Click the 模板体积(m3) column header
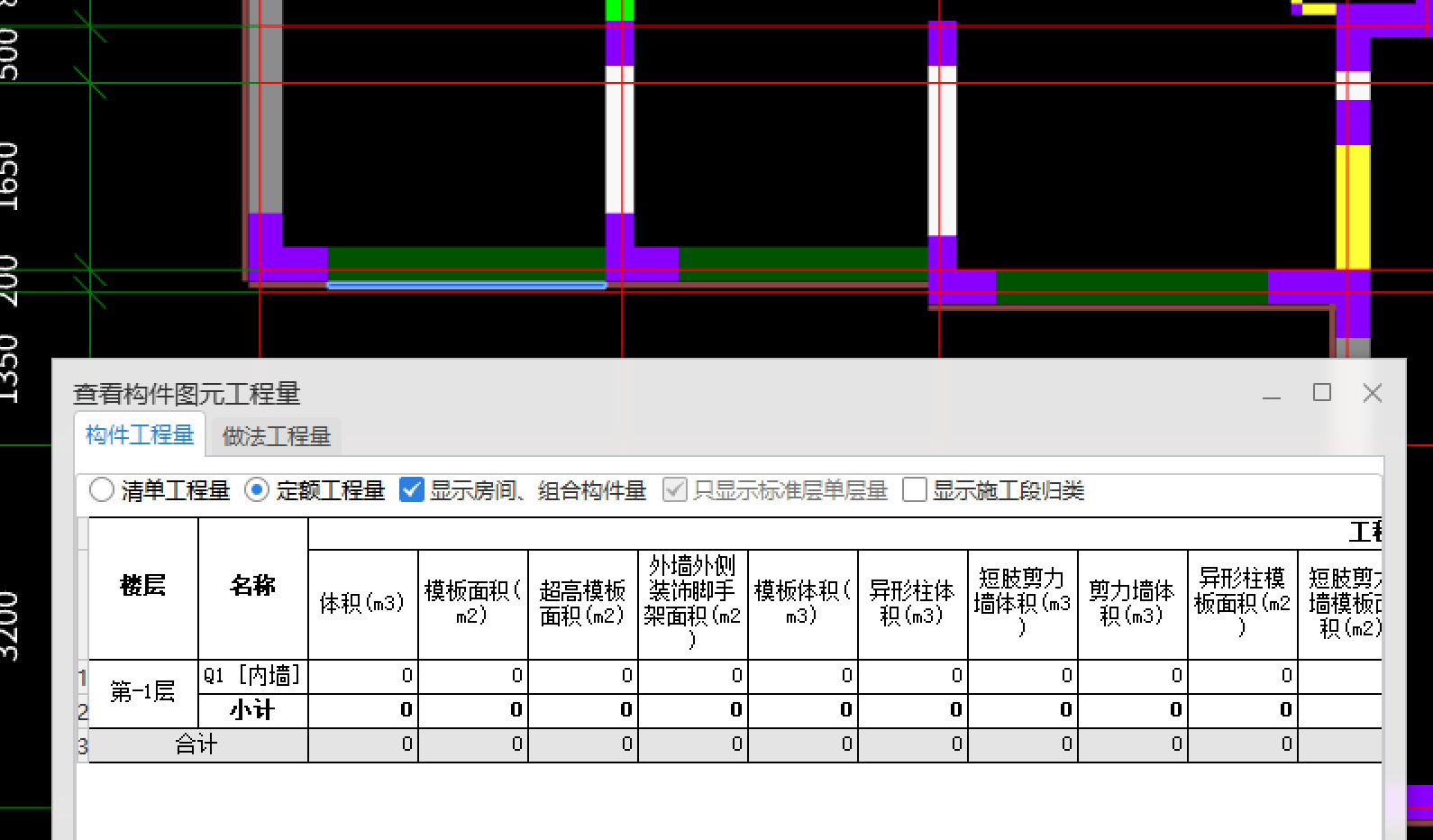Image resolution: width=1433 pixels, height=840 pixels. tap(803, 605)
